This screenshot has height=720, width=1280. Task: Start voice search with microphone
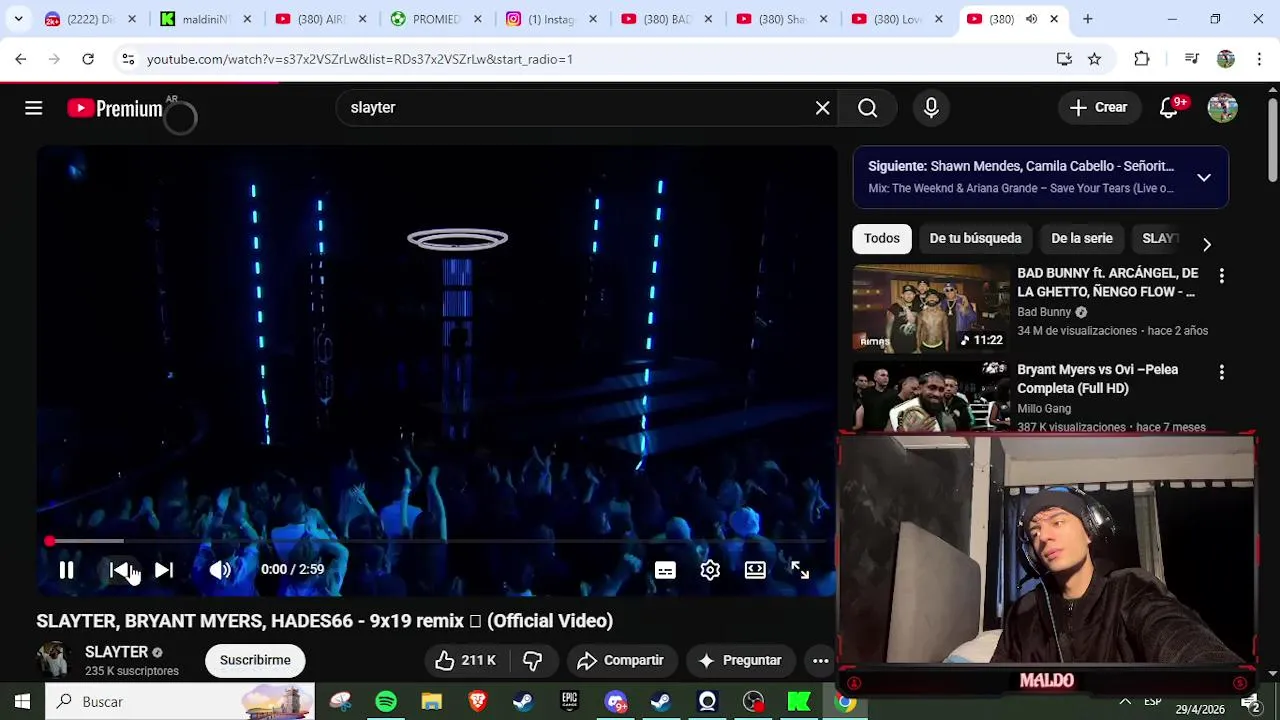931,108
